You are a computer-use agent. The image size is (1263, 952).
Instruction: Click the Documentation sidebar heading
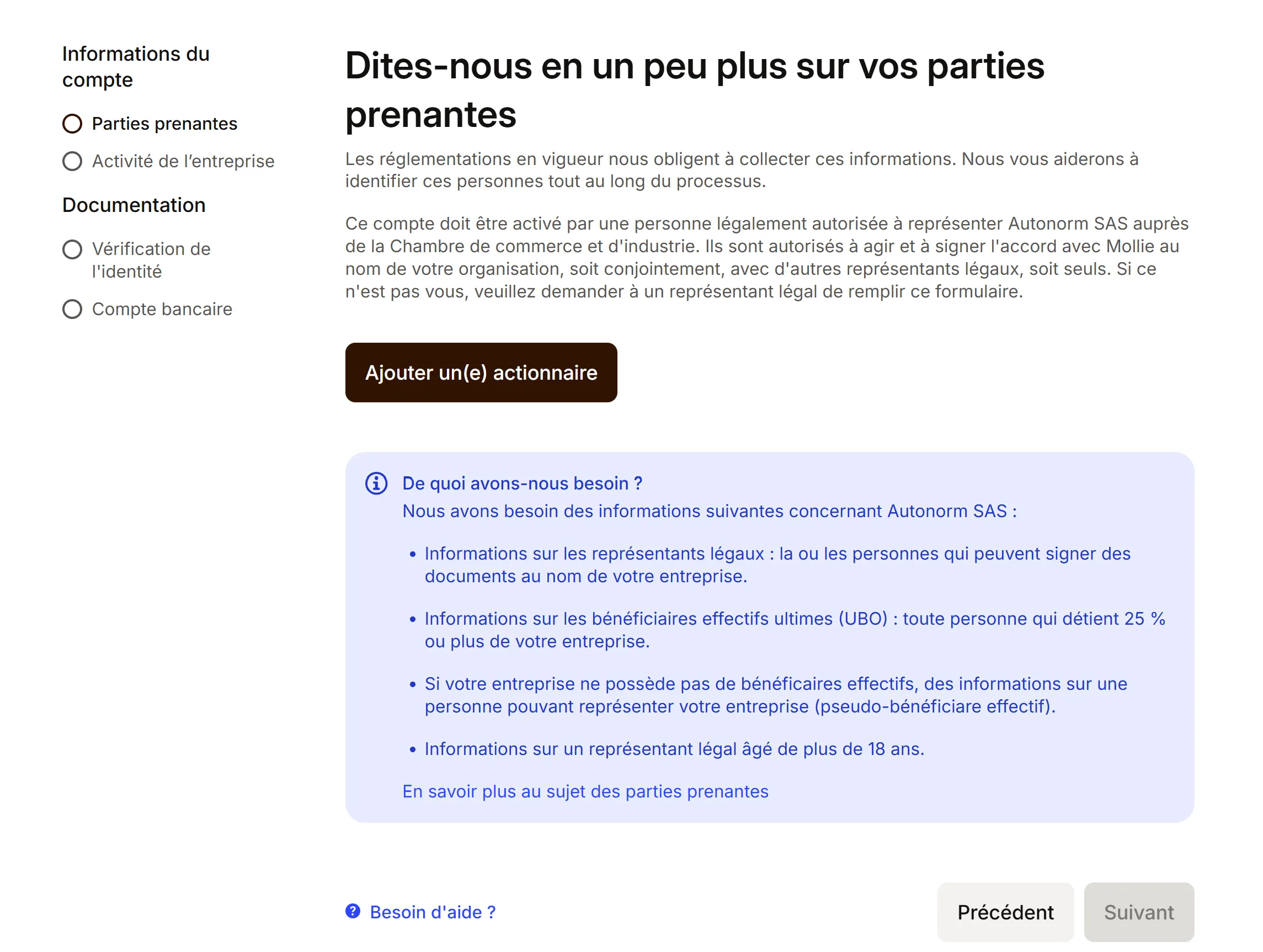(134, 205)
